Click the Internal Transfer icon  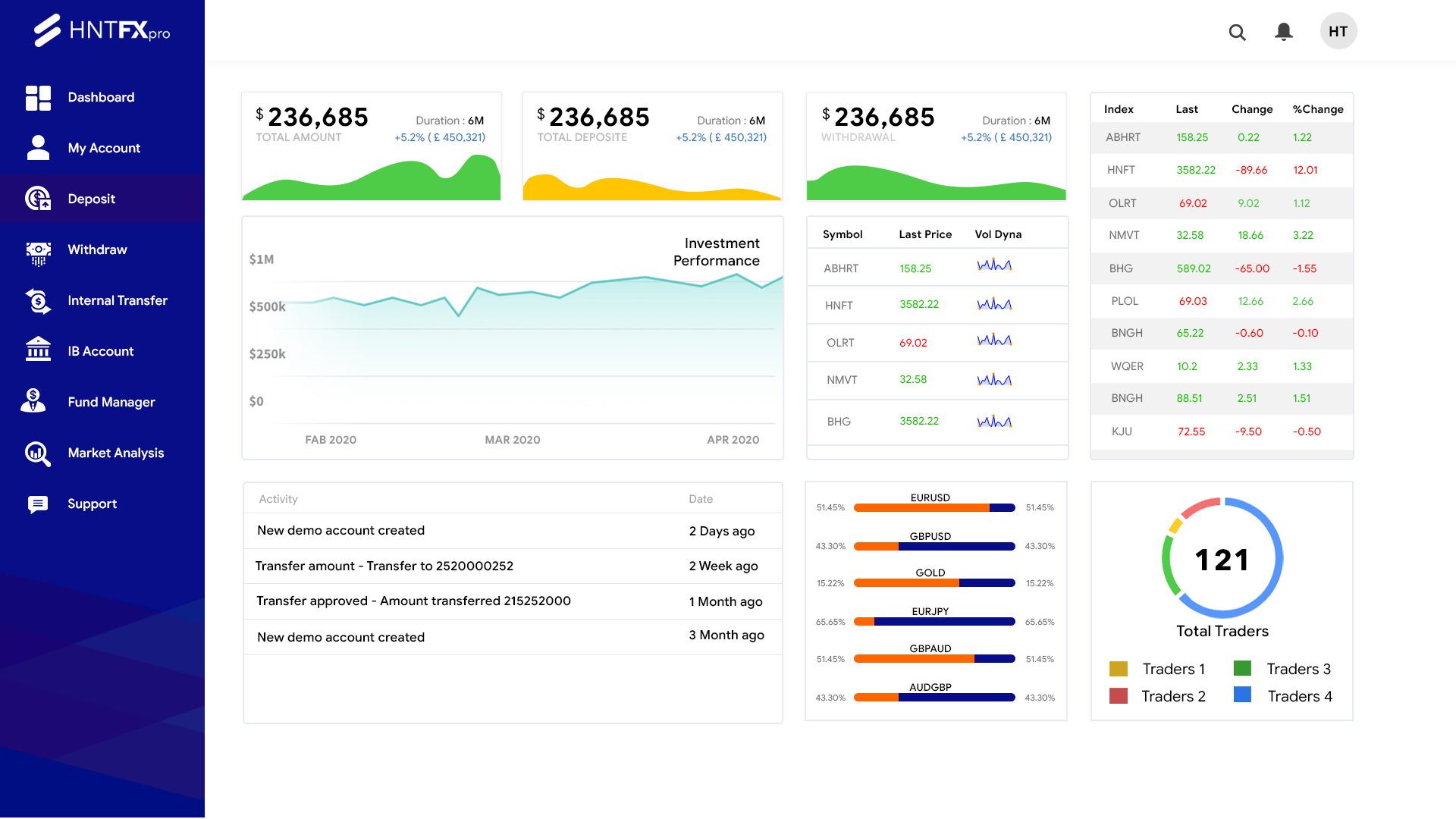coord(38,301)
